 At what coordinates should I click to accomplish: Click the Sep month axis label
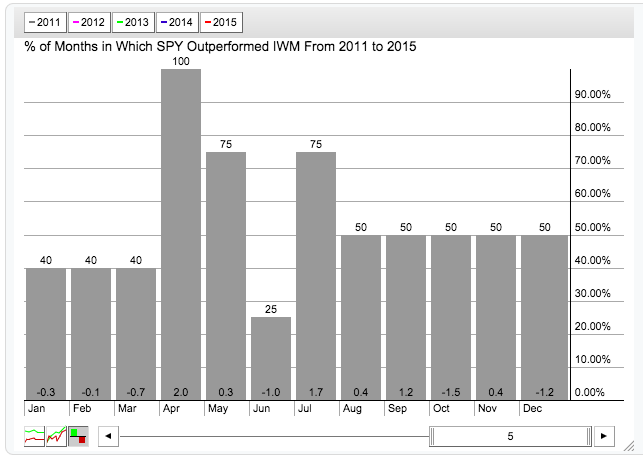(x=397, y=408)
